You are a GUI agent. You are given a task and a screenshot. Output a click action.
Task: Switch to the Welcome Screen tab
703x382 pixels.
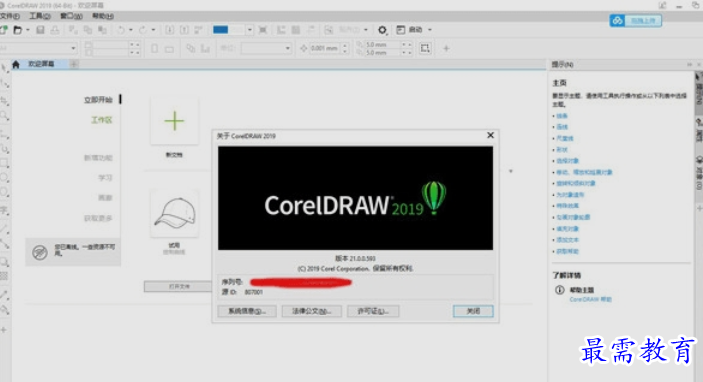(41, 64)
